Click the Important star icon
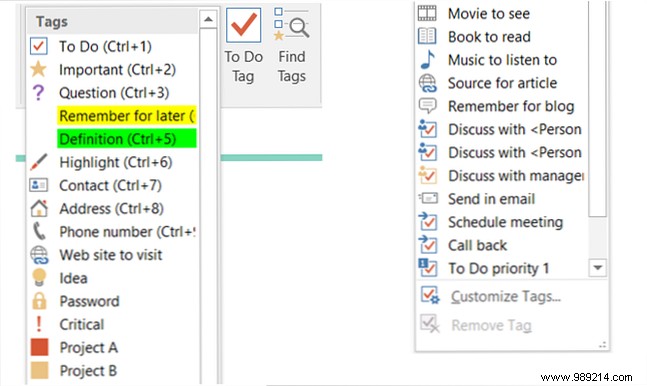Image resolution: width=647 pixels, height=386 pixels. (39, 69)
